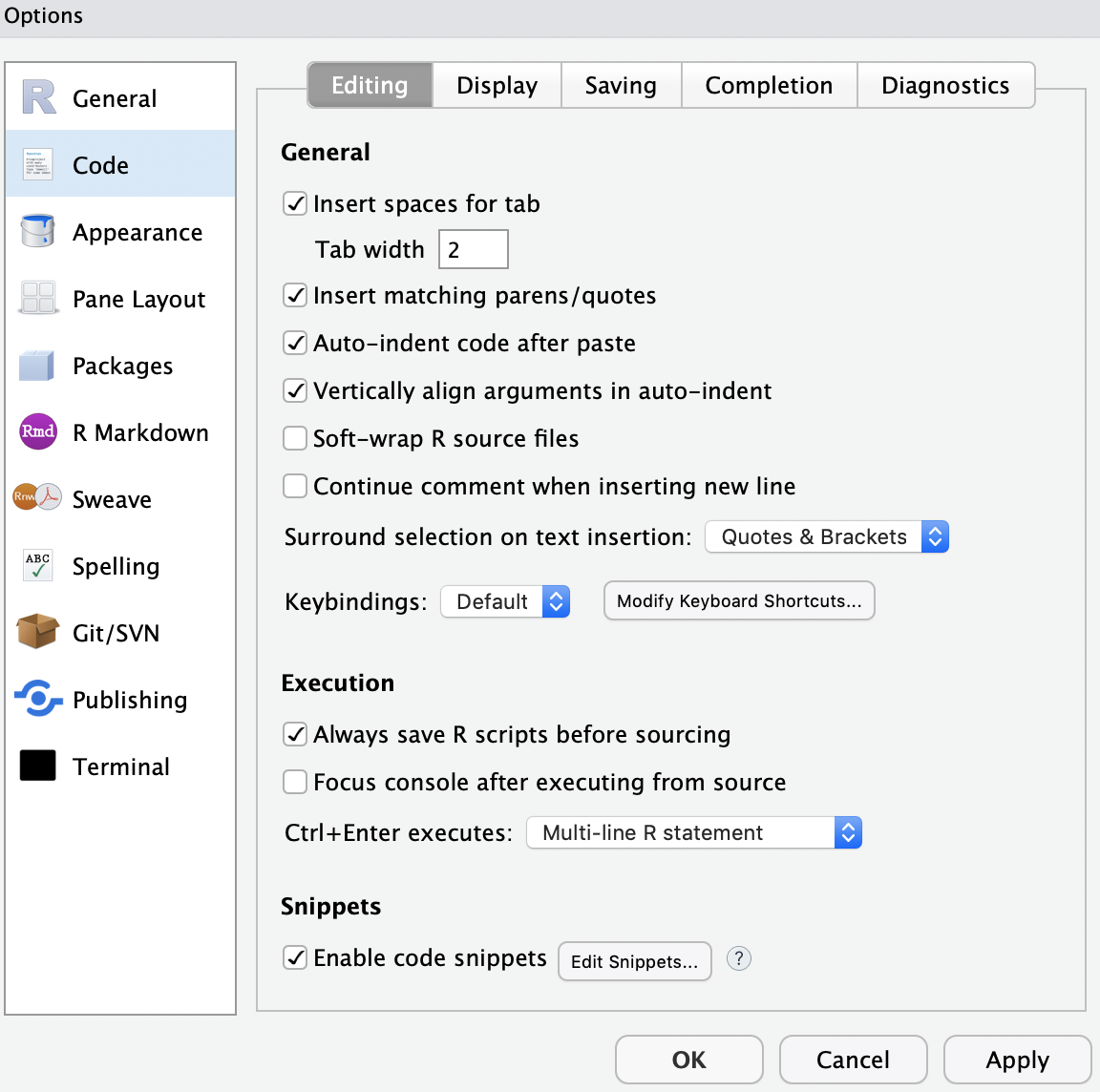Screen dimensions: 1100x1092
Task: Click the R Markdown Rmd icon
Action: [38, 431]
